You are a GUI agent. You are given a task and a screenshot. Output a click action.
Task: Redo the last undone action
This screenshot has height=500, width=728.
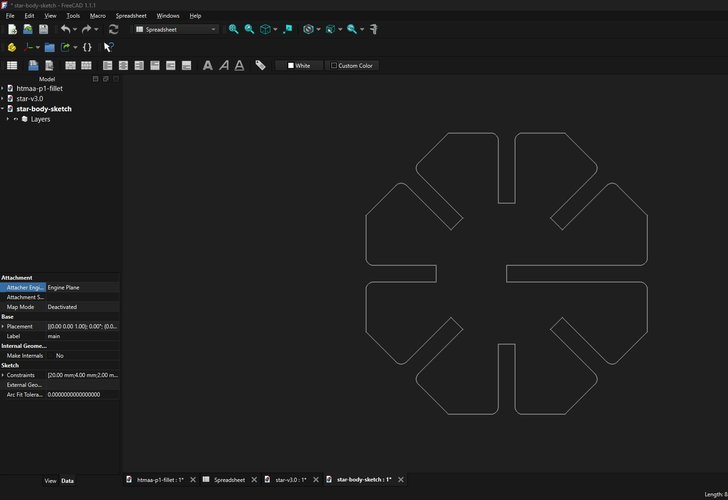(86, 29)
